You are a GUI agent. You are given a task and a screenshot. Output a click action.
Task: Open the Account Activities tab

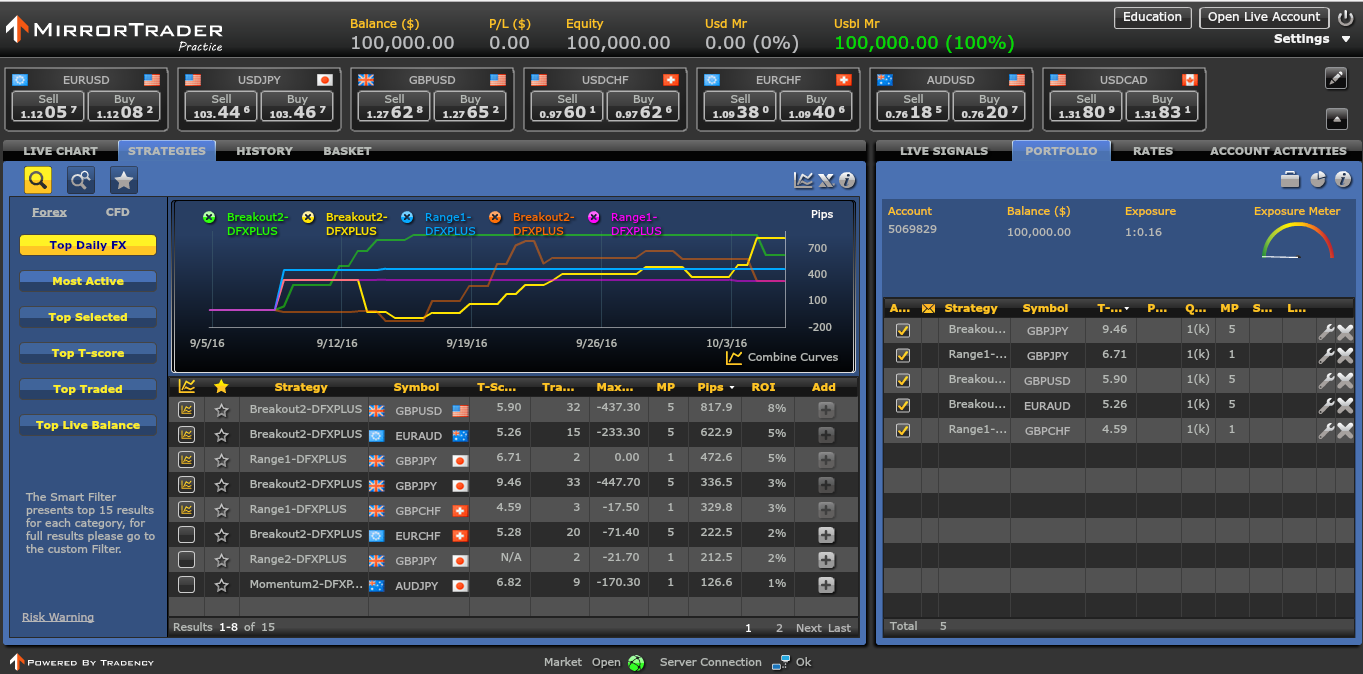pos(1278,151)
